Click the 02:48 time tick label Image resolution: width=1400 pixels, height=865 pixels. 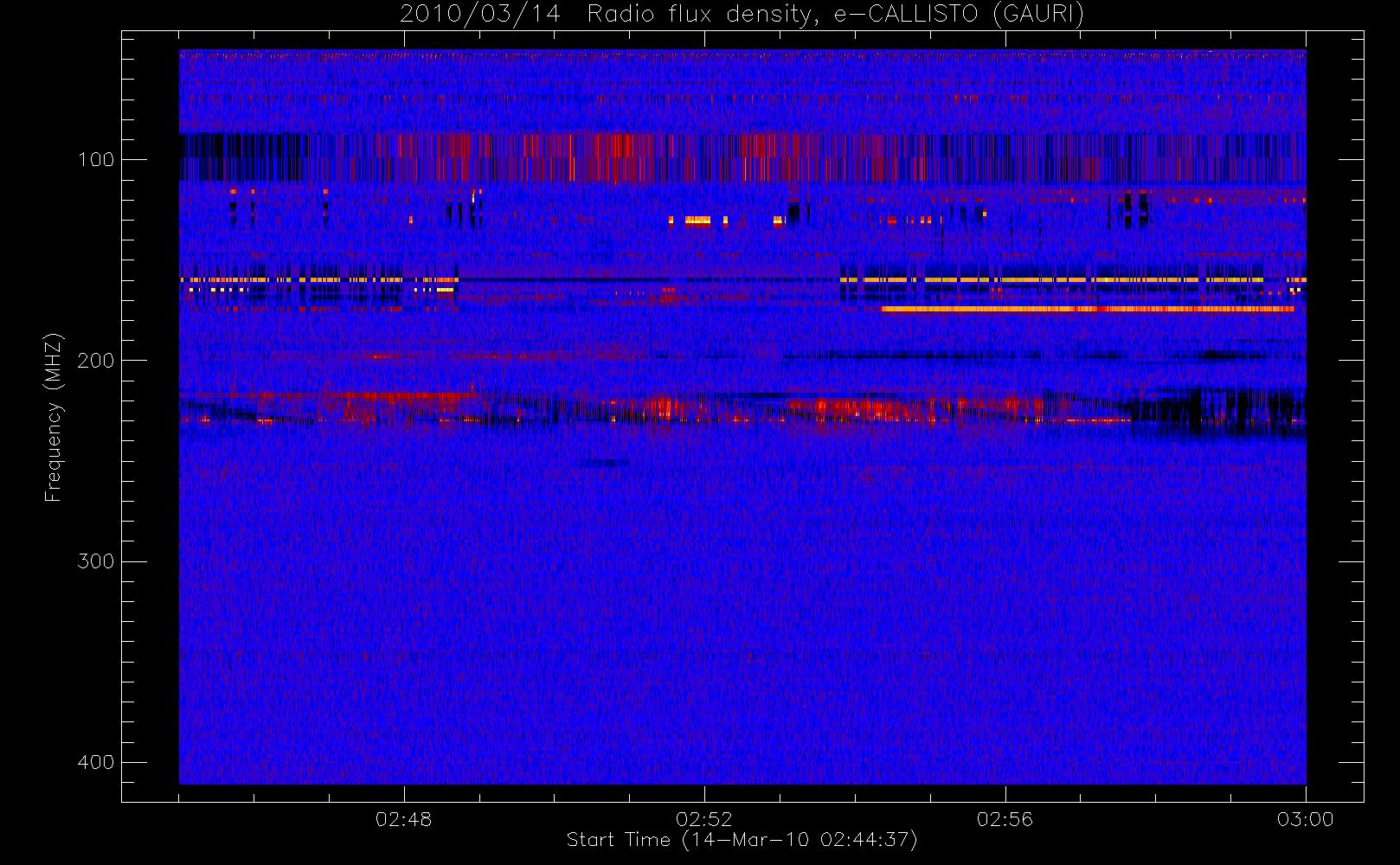coord(403,819)
